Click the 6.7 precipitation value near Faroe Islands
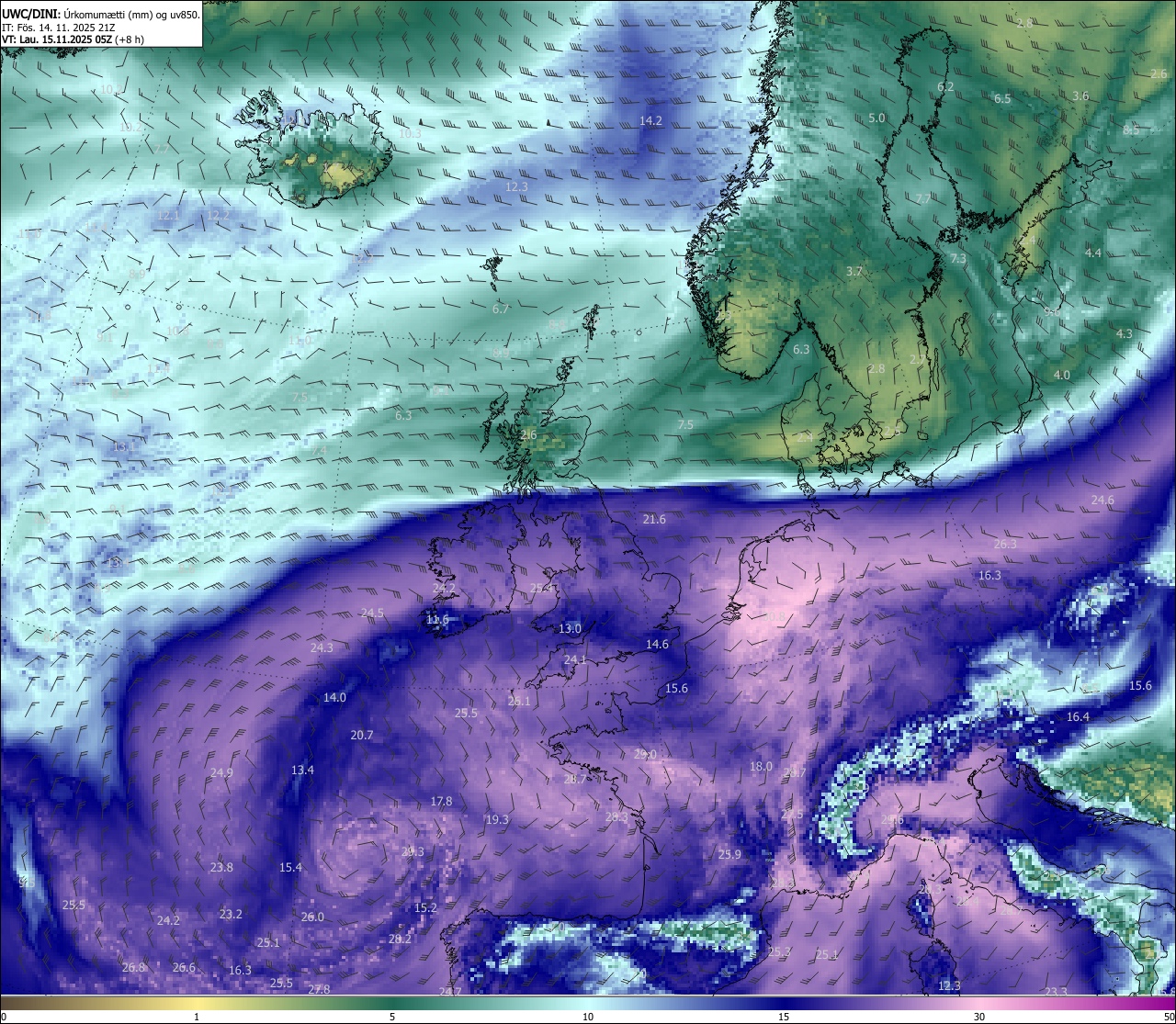Screen dimensions: 1176x1024 [501, 309]
